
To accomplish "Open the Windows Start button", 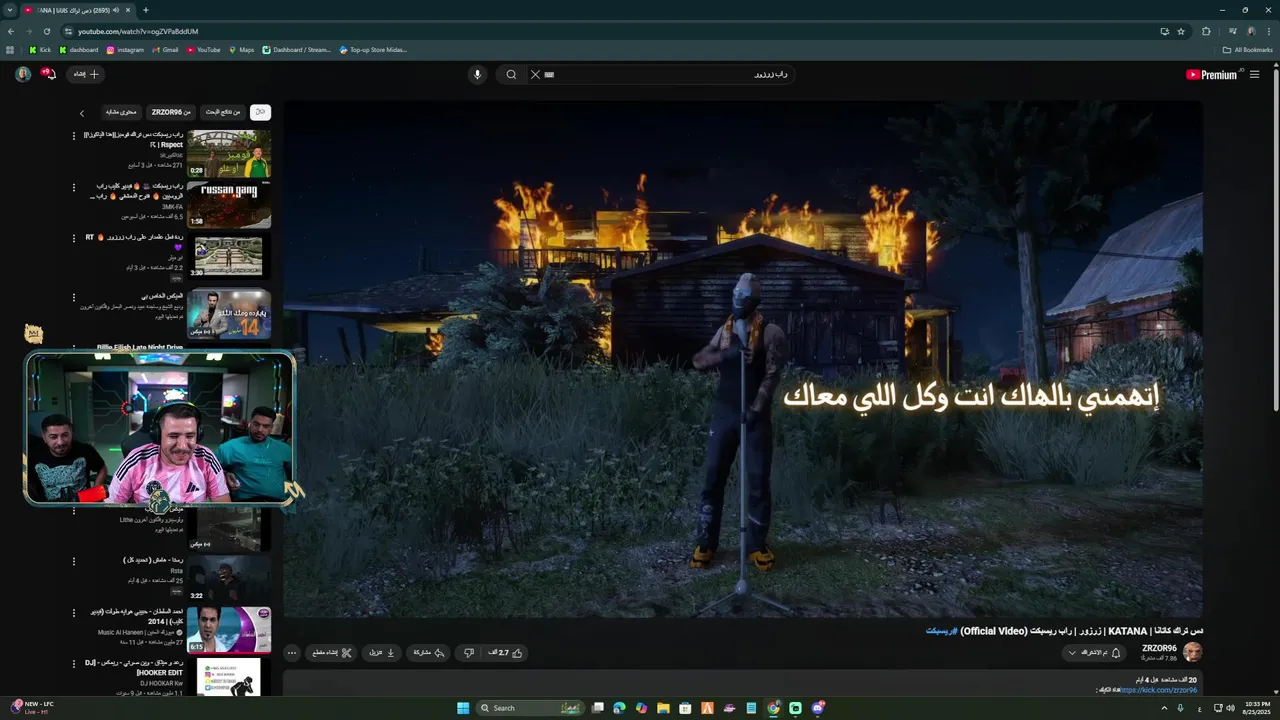I will pos(463,708).
